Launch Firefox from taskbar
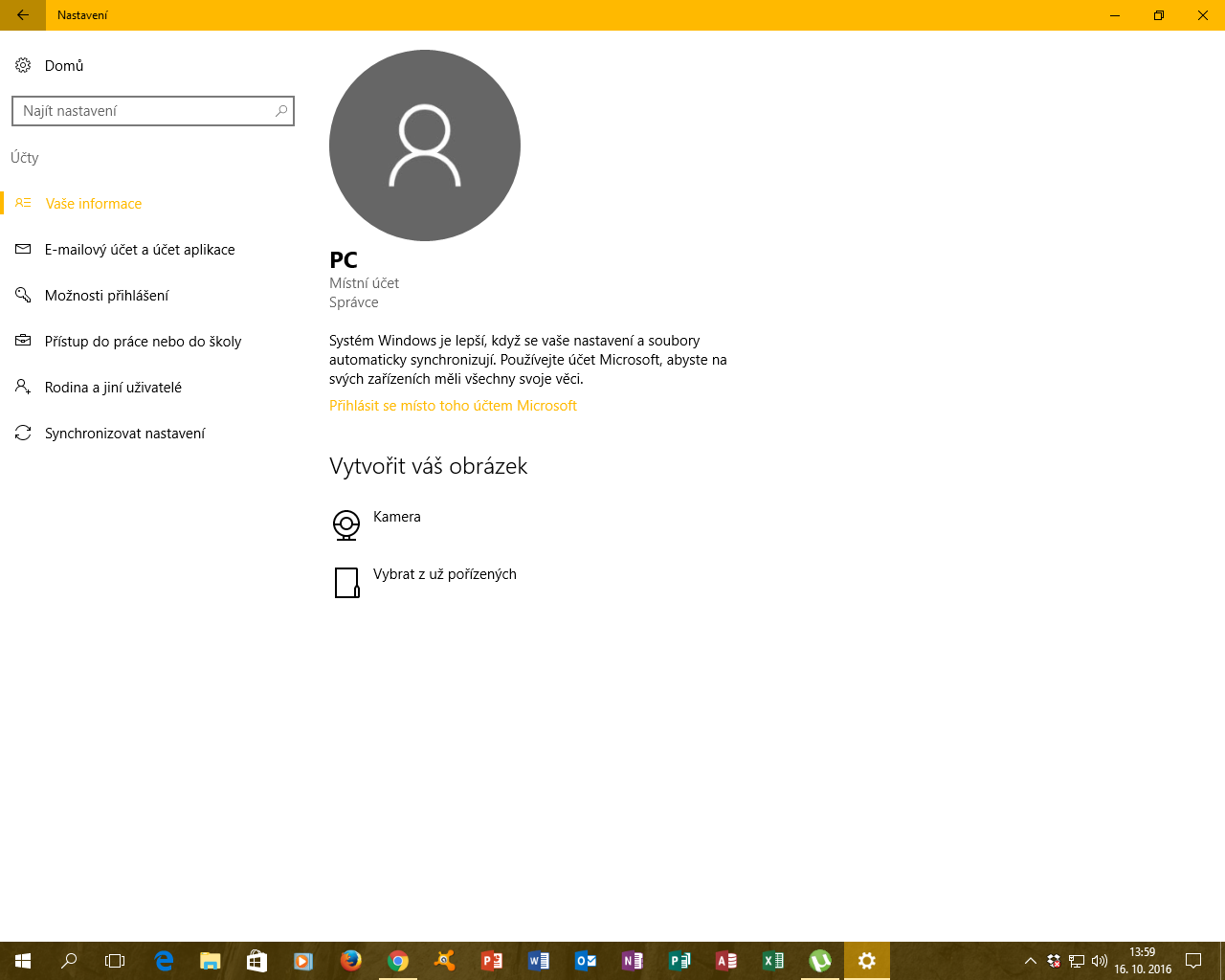1225x980 pixels. click(351, 961)
